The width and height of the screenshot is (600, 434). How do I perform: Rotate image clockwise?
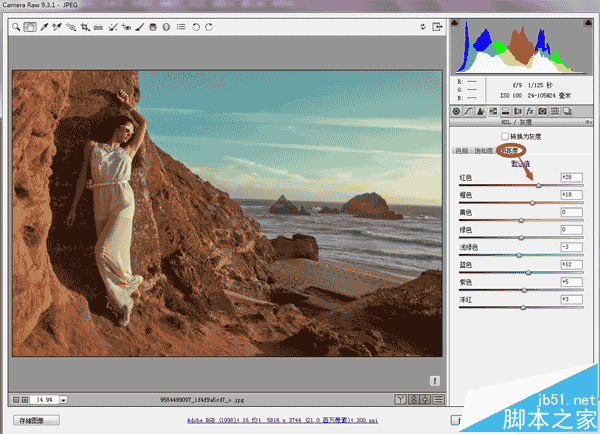pyautogui.click(x=209, y=27)
